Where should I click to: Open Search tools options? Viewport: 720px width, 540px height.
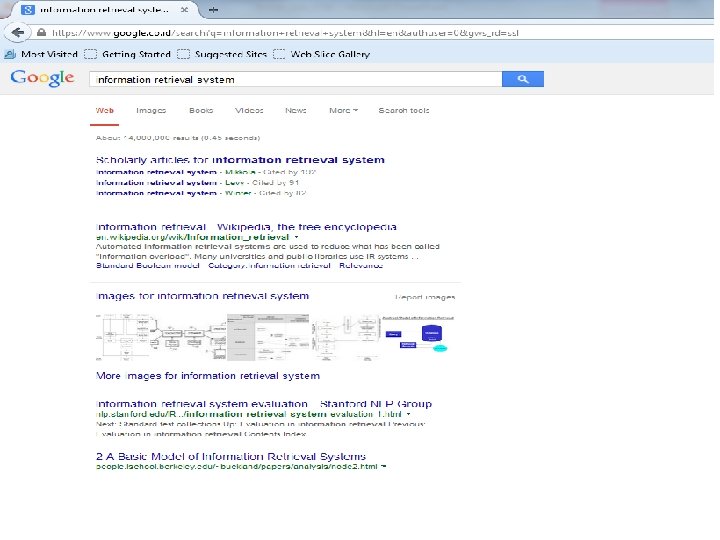pyautogui.click(x=404, y=111)
